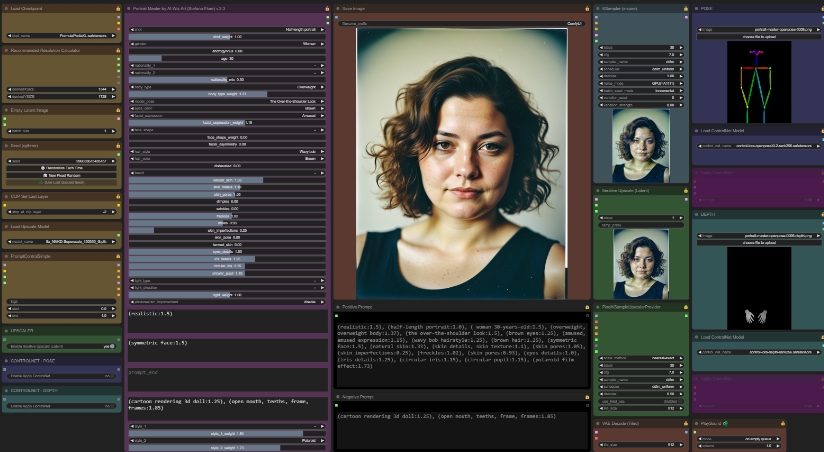
Task: Click the Positive Prompt text area
Action: tap(460, 346)
